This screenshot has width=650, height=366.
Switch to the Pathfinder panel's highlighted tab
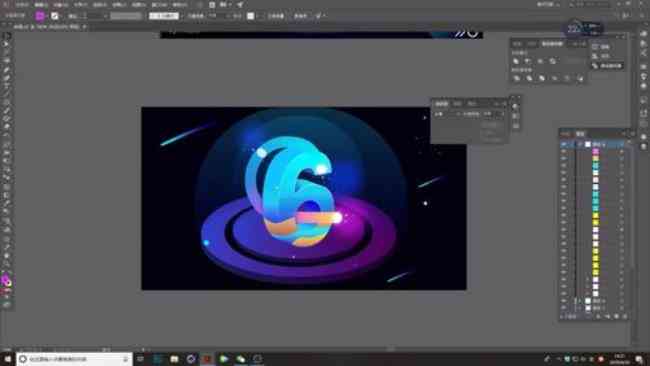pos(552,44)
